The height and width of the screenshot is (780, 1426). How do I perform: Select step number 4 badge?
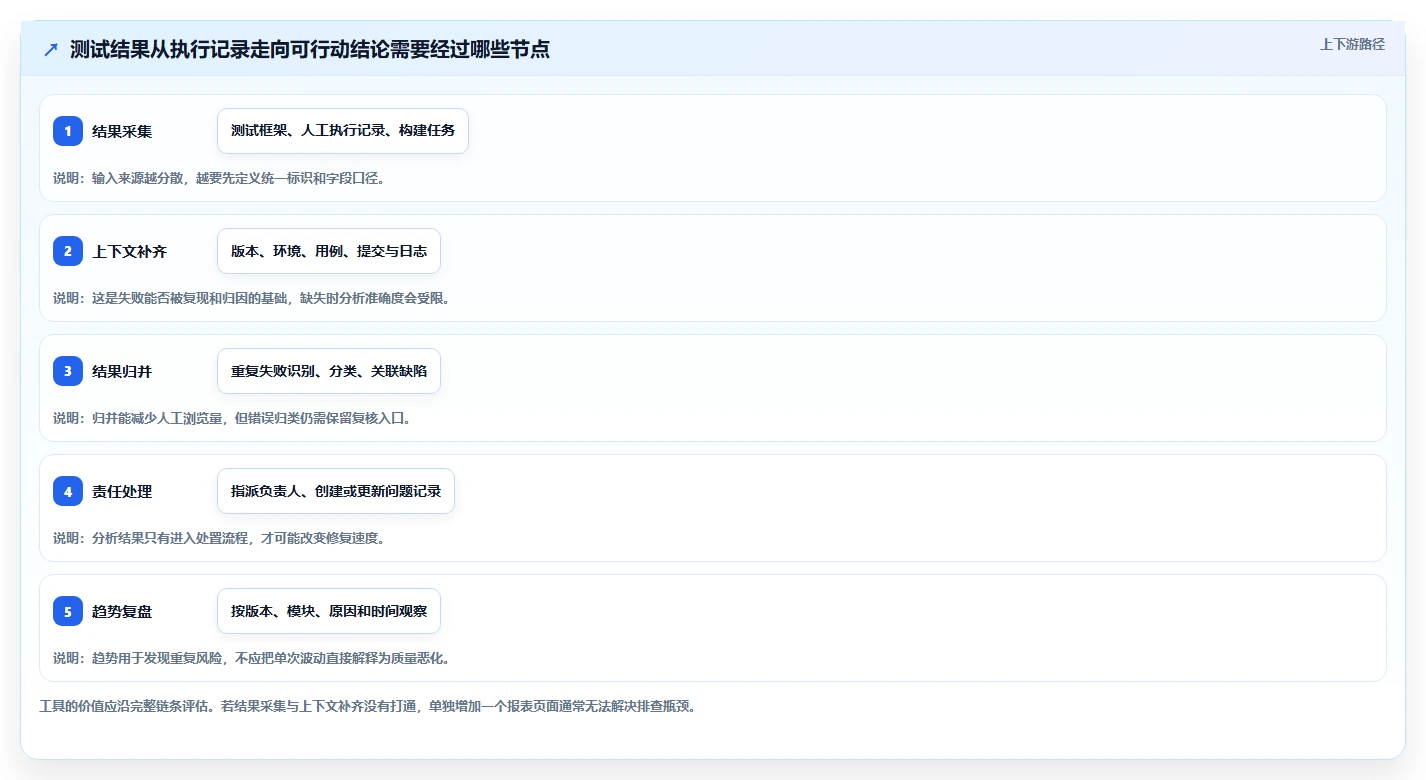coord(68,491)
